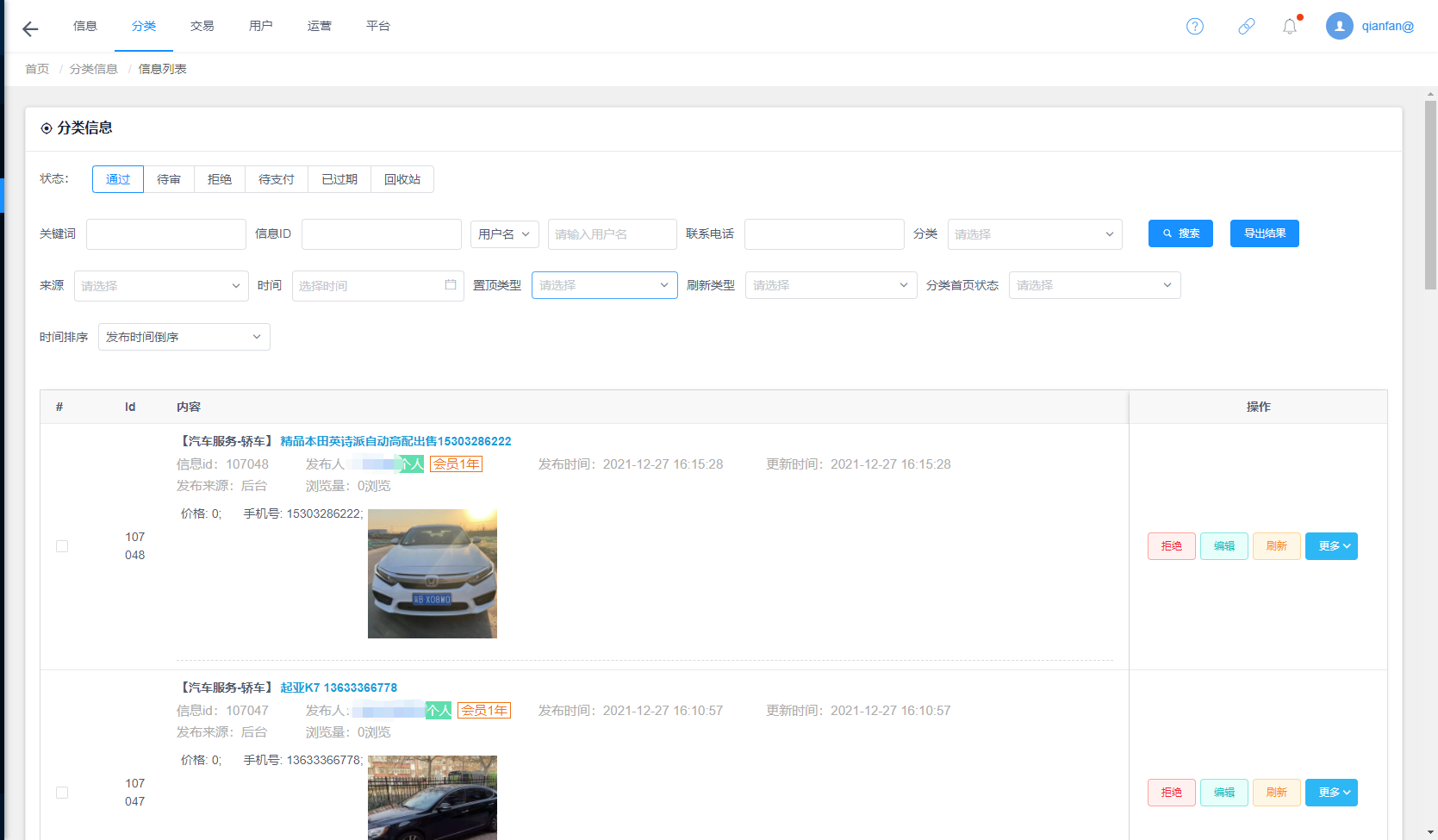Viewport: 1438px width, 840px height.
Task: Click 刷新 for listing 107048
Action: point(1277,546)
